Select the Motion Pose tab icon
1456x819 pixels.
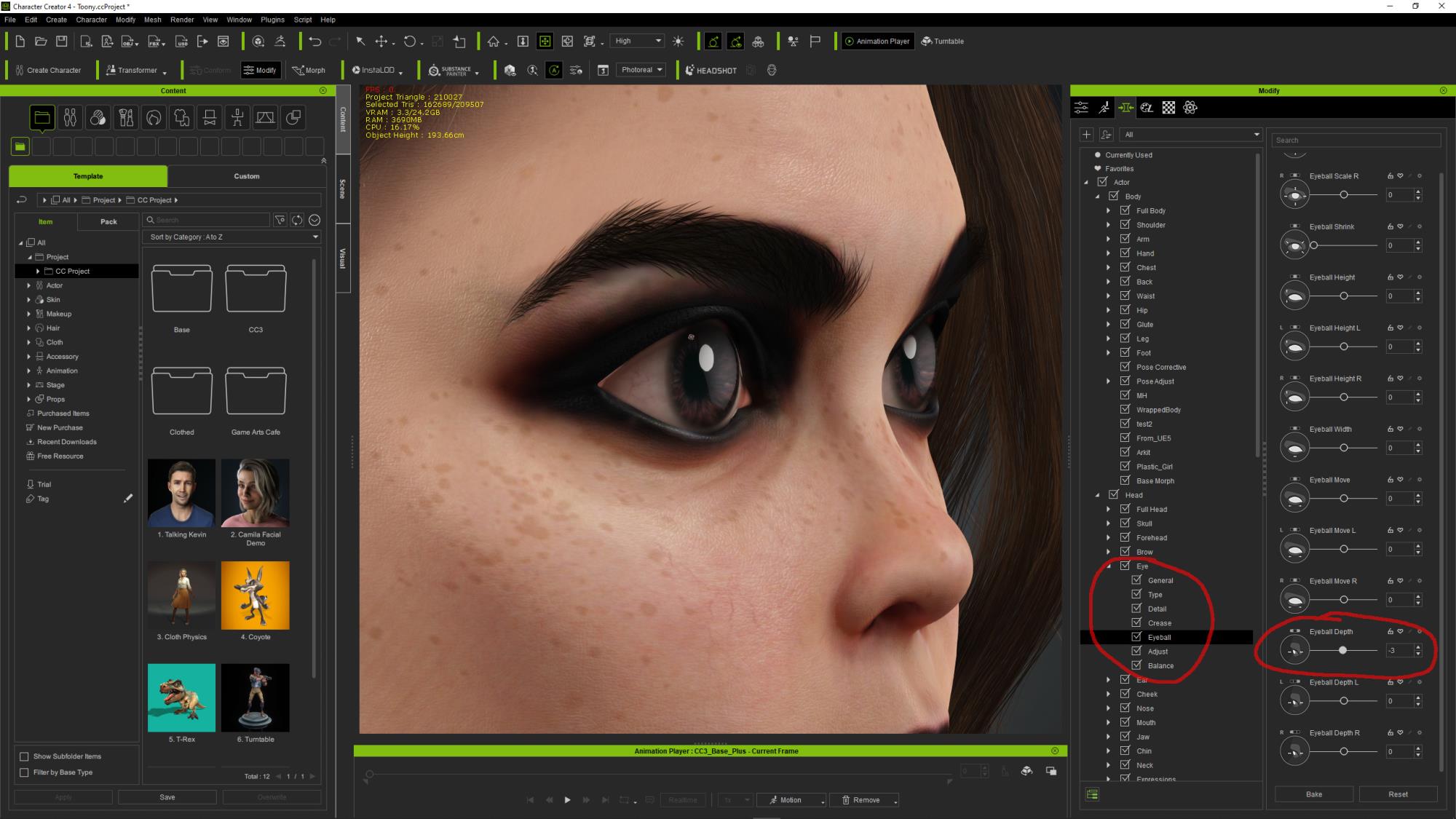[1104, 108]
